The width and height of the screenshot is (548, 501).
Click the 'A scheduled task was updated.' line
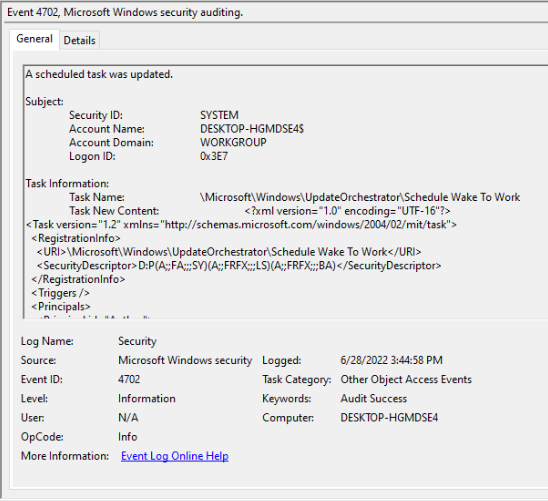tap(99, 74)
